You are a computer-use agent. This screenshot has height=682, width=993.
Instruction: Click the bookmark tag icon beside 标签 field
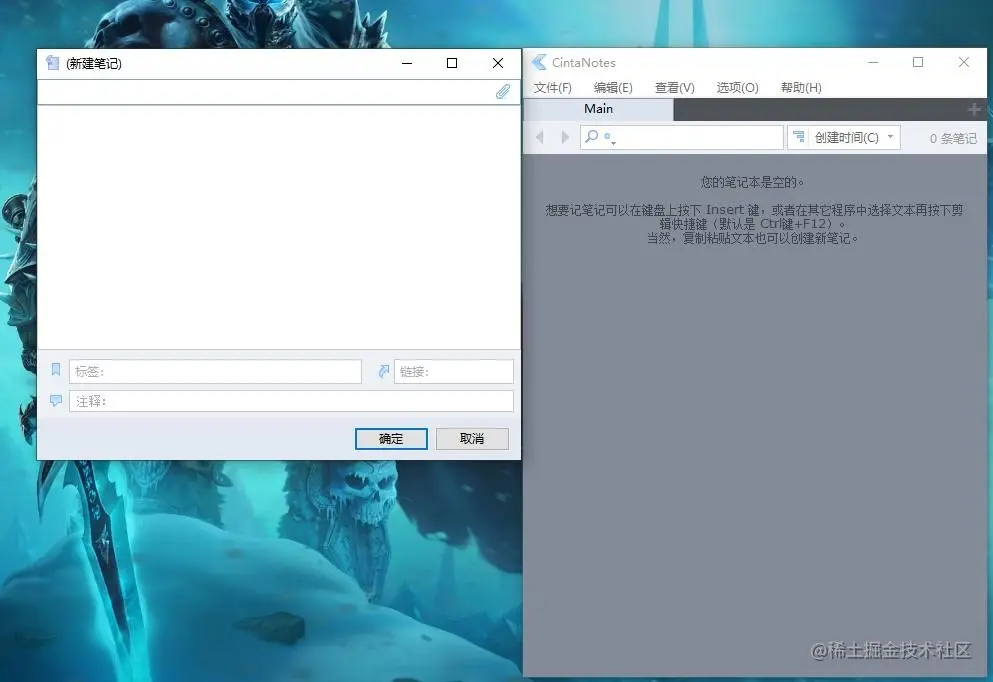56,369
